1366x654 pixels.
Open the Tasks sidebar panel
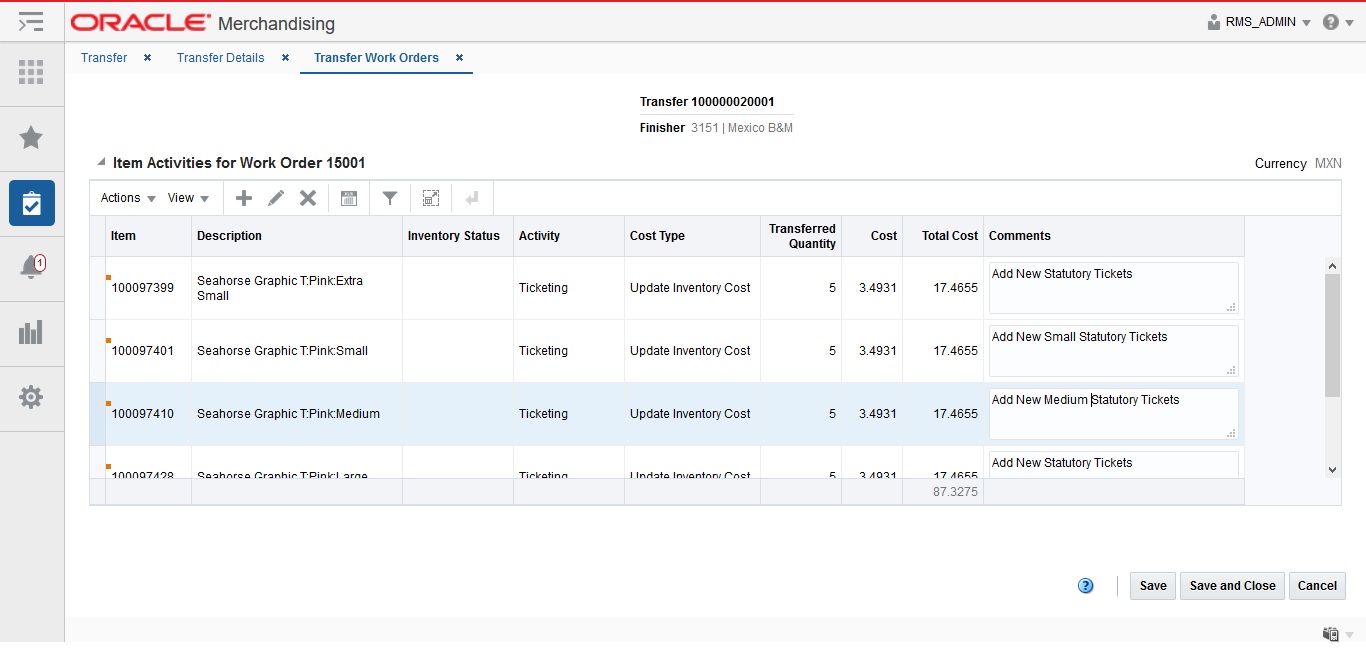point(31,202)
